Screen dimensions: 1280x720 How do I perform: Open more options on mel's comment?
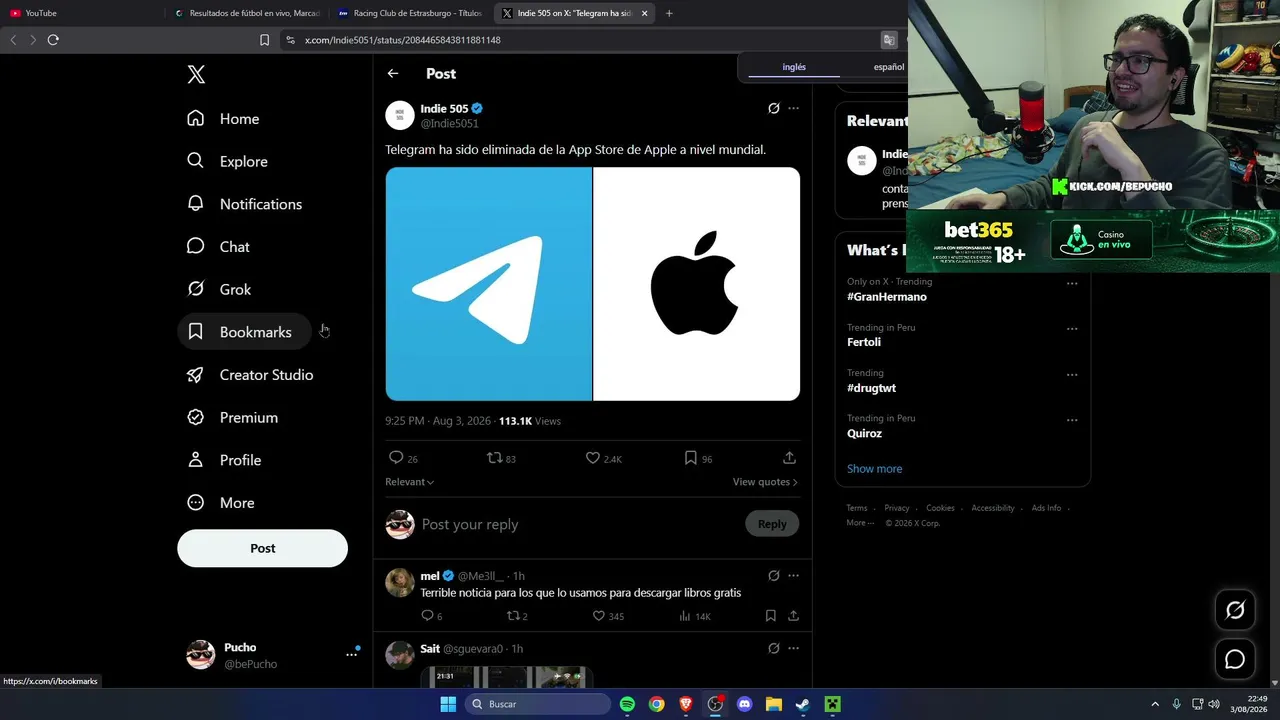click(793, 576)
